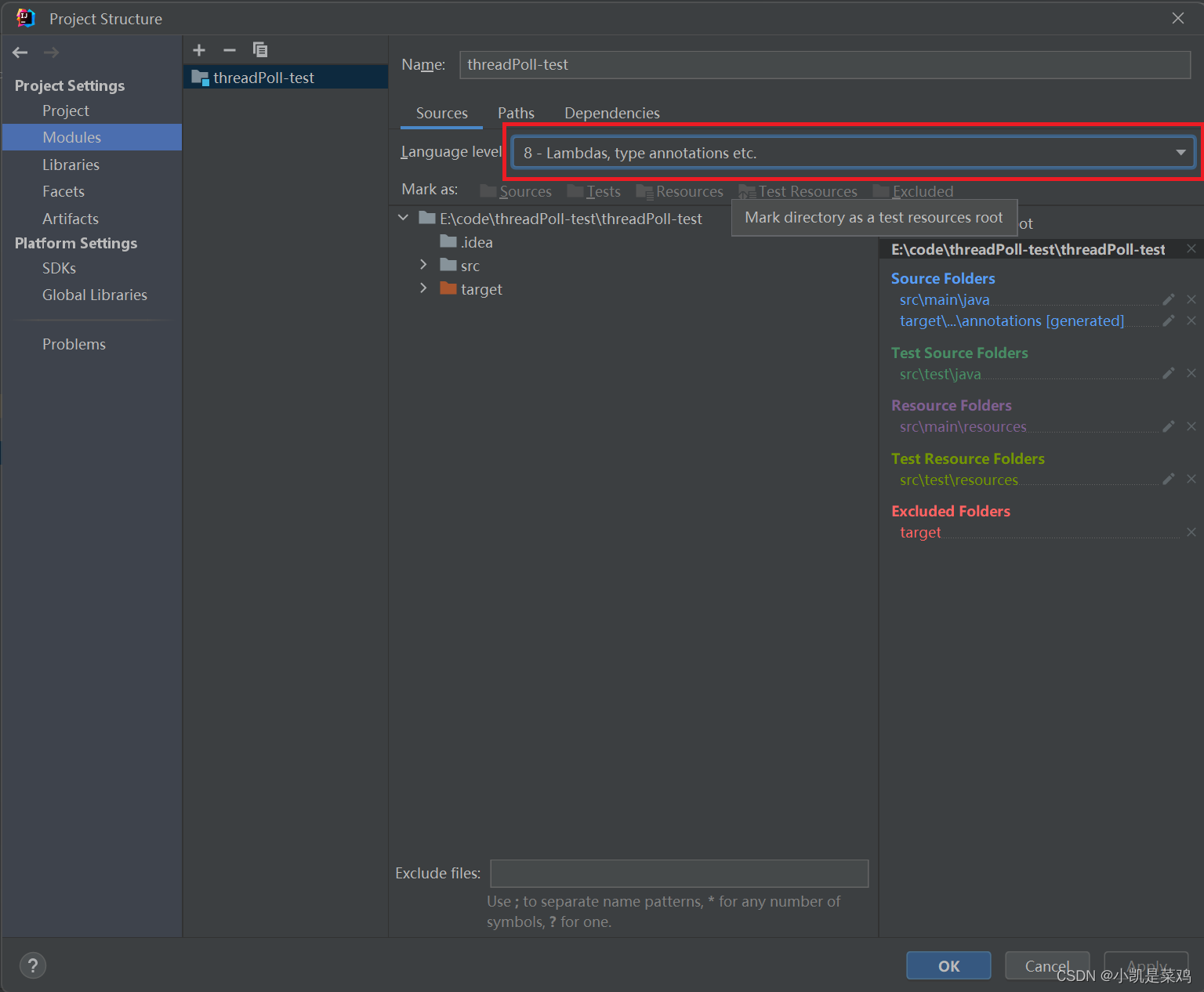Mark directory as Tests
Viewport: 1204px width, 992px height.
click(x=594, y=191)
